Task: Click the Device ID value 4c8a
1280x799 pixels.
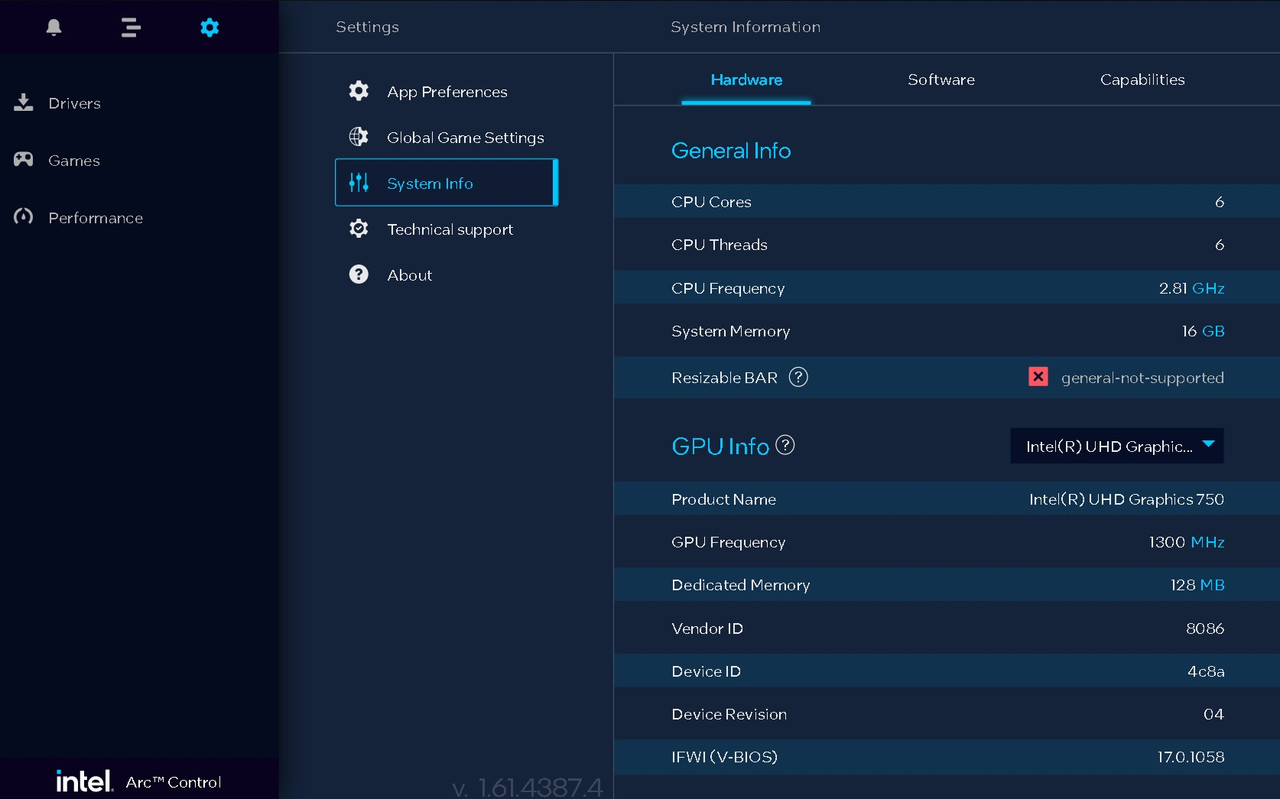Action: [1205, 671]
